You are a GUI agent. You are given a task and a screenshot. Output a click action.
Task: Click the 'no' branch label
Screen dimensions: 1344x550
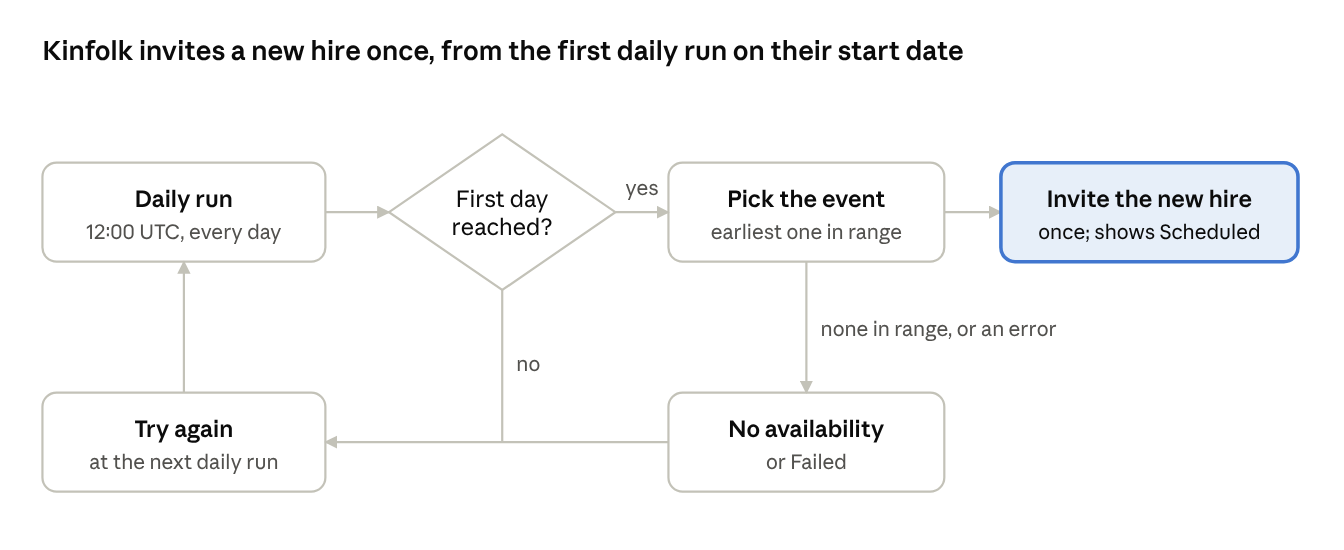[x=528, y=365]
